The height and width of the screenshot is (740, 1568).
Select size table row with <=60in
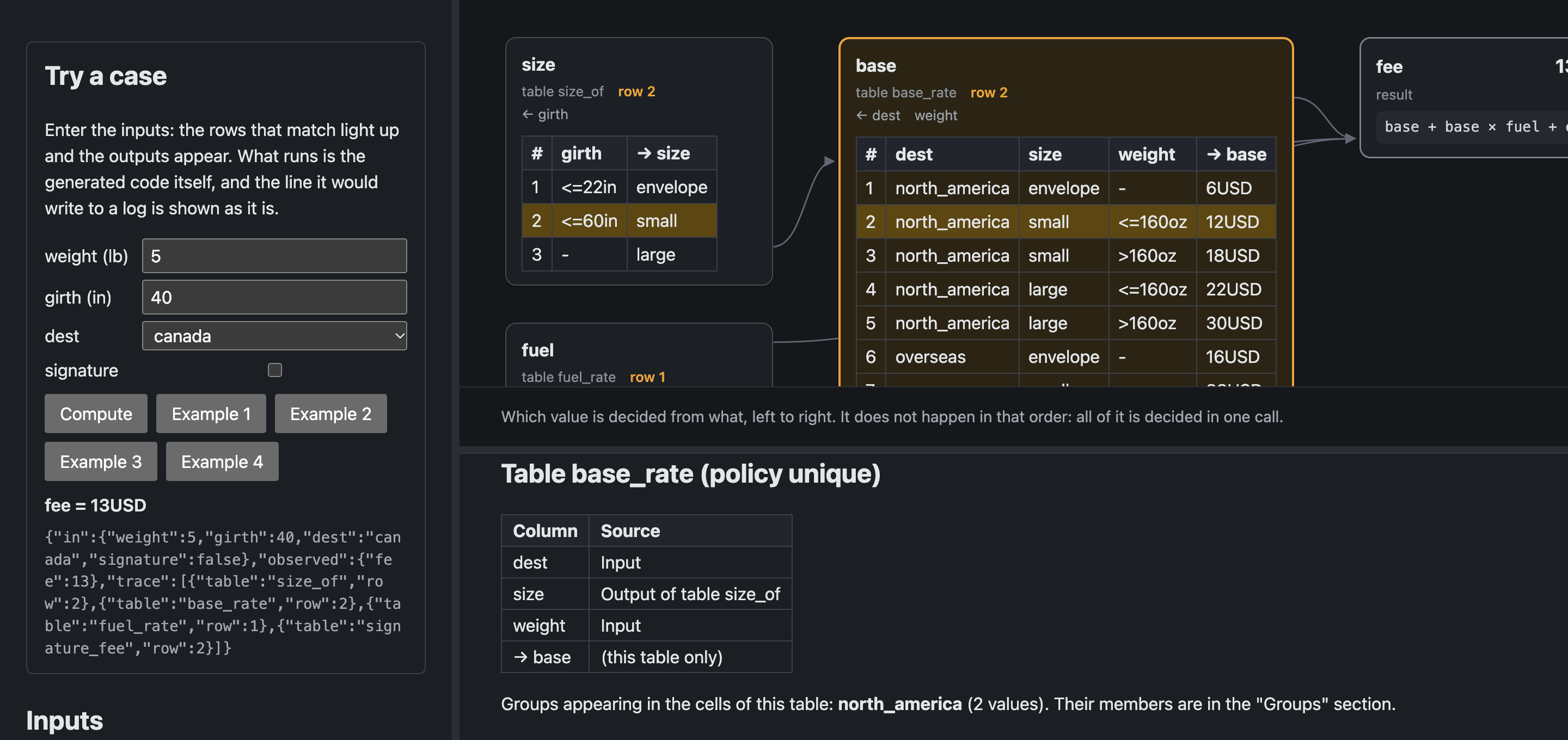pyautogui.click(x=620, y=220)
